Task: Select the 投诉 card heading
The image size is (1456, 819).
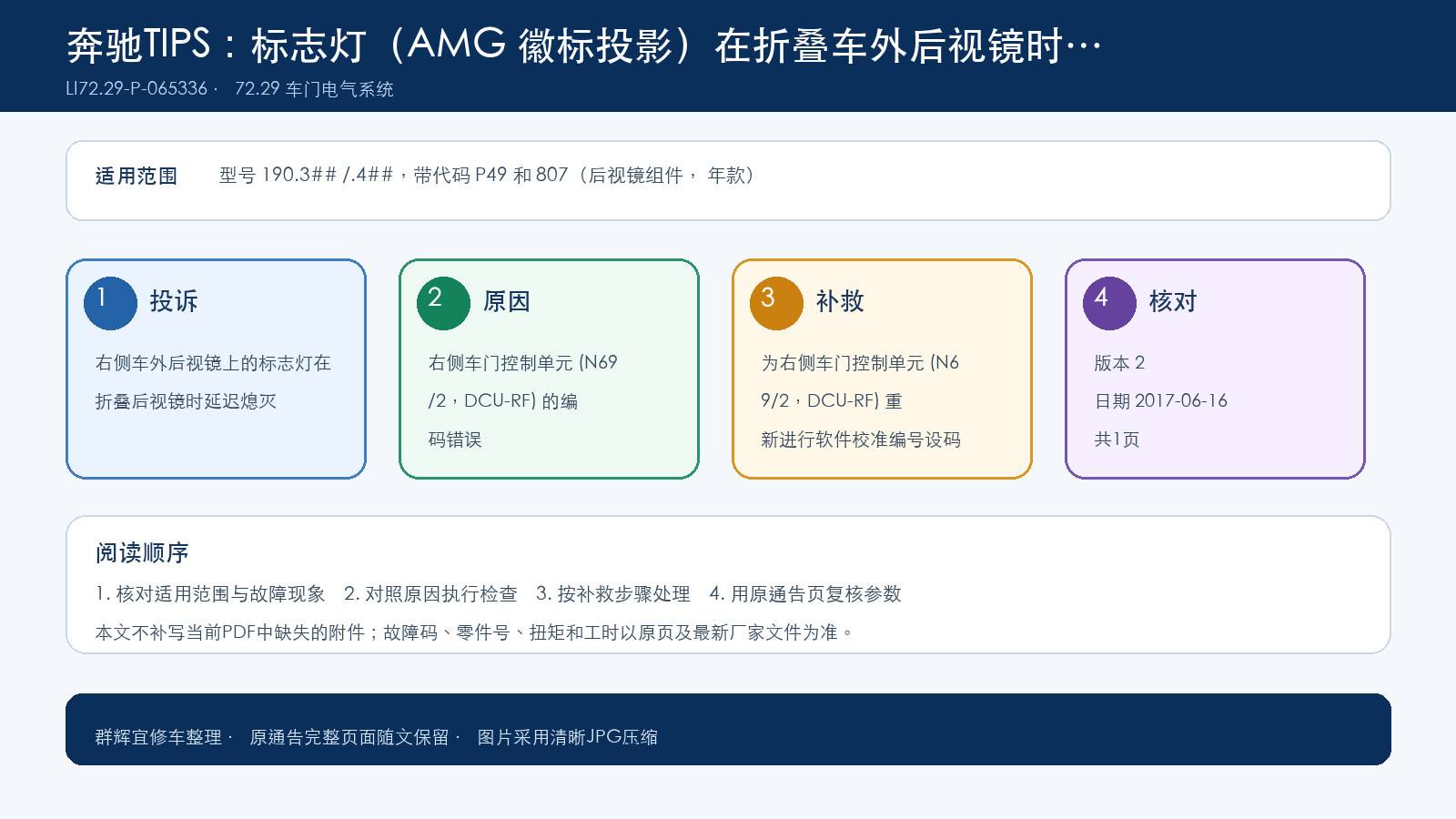Action: coord(174,301)
